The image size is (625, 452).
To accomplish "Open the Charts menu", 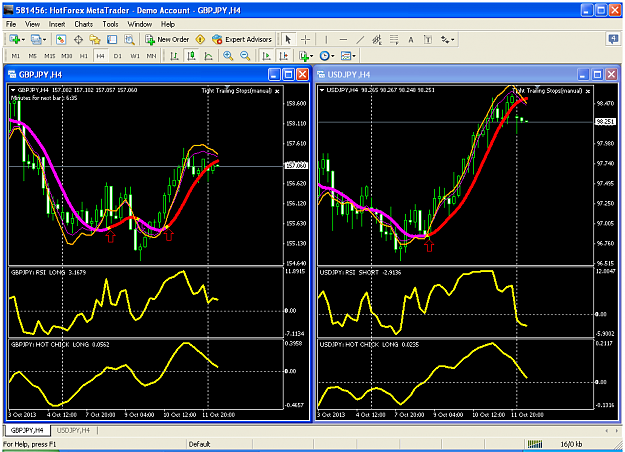I will click(x=83, y=24).
